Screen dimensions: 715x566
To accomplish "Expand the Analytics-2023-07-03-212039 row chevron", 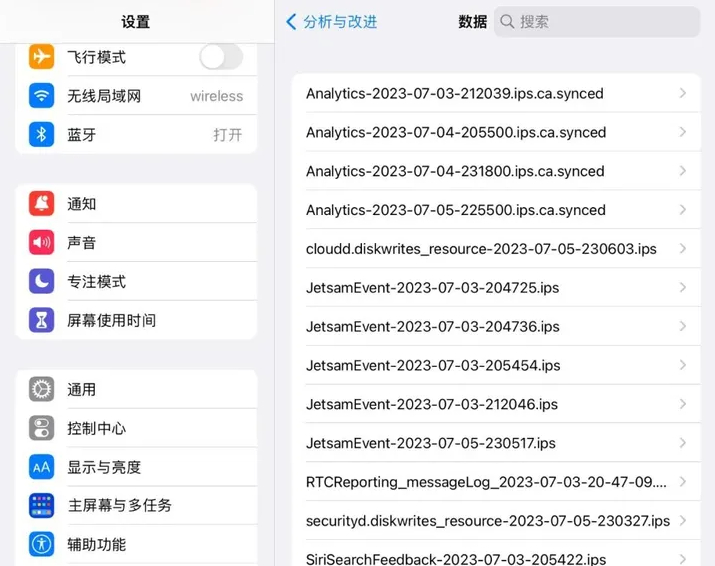I will click(683, 93).
